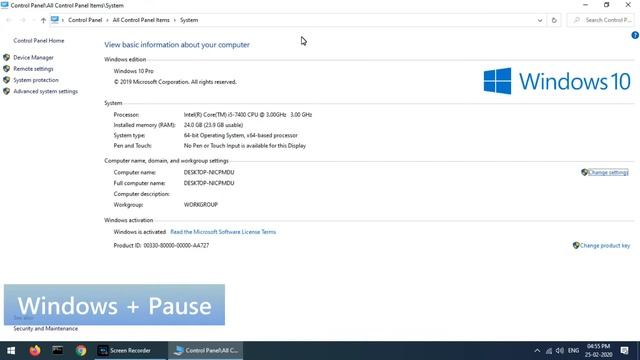Open Advanced system settings
The height and width of the screenshot is (360, 640).
[45, 91]
